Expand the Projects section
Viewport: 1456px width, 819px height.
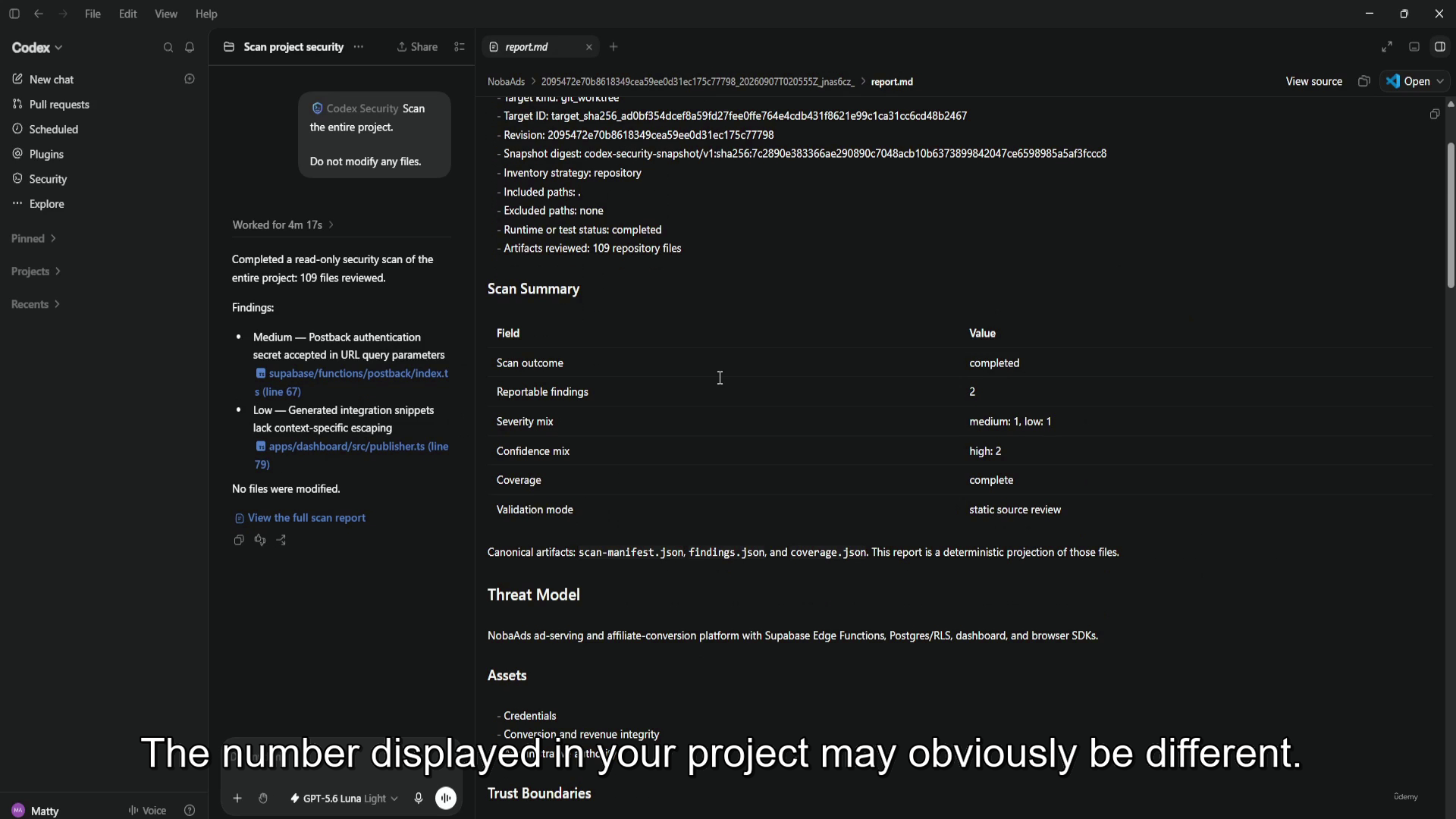click(36, 271)
